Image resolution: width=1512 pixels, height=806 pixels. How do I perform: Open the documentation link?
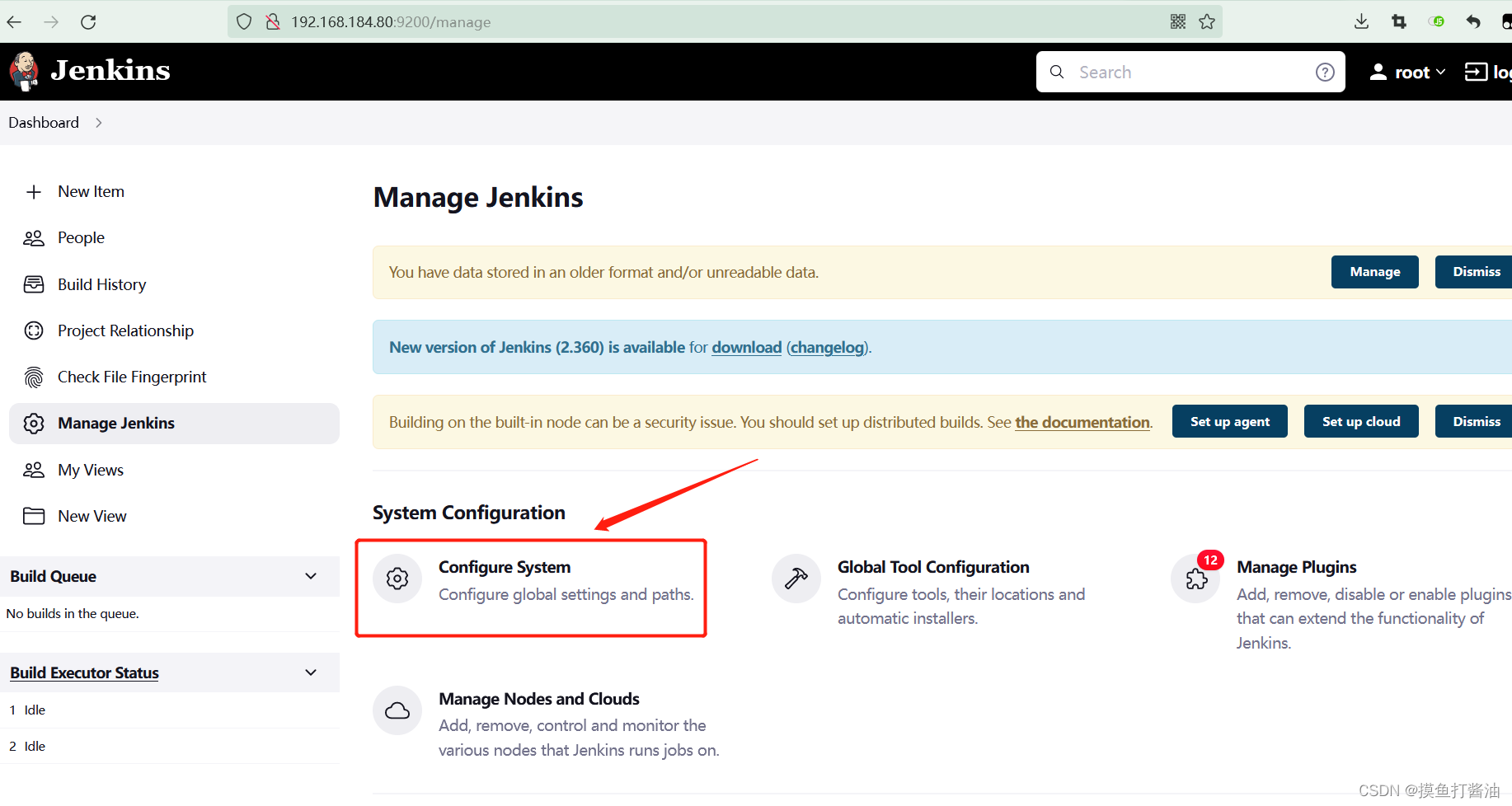(1082, 423)
